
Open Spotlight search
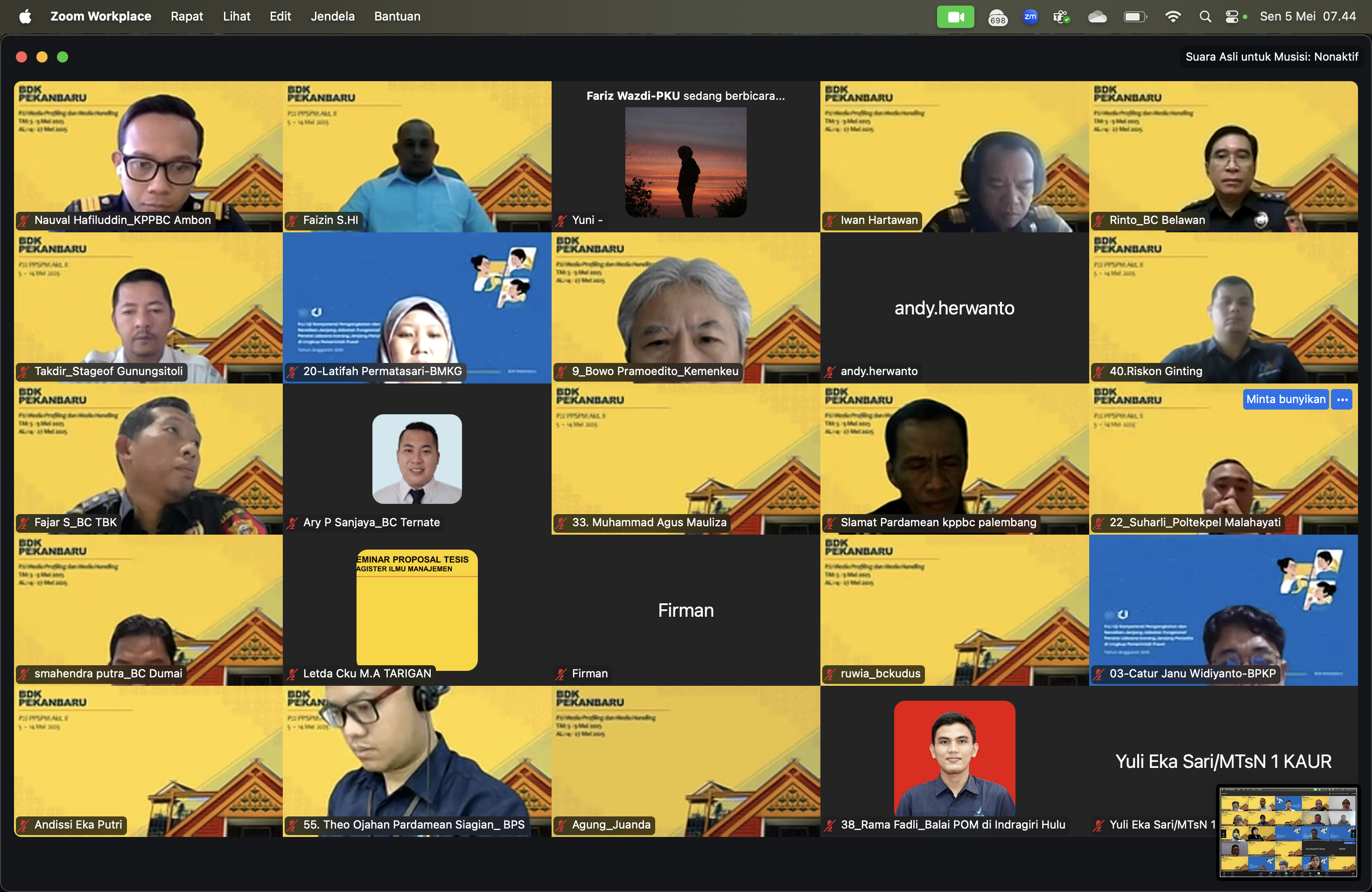point(1205,17)
